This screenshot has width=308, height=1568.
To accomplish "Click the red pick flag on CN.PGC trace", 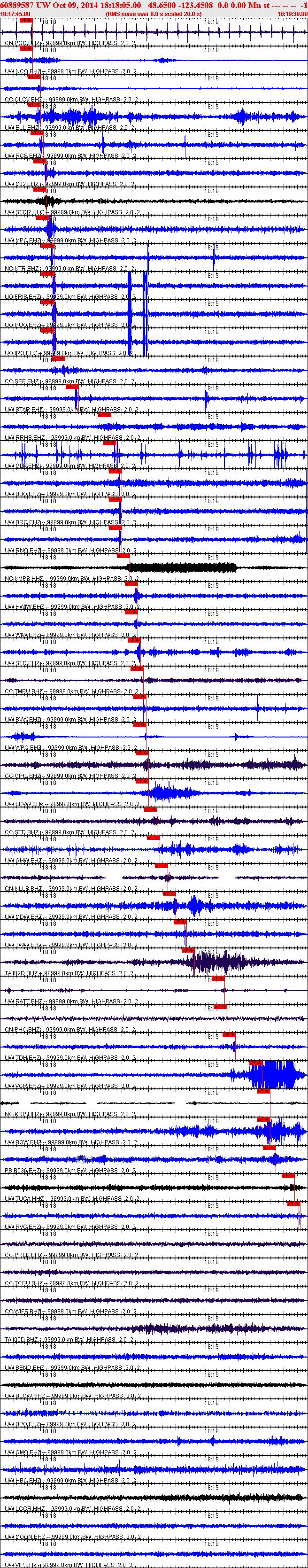I will point(26,21).
